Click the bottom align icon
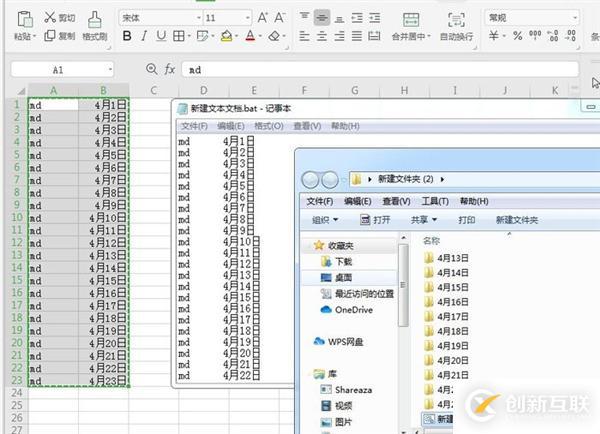The width and height of the screenshot is (600, 434). point(339,18)
